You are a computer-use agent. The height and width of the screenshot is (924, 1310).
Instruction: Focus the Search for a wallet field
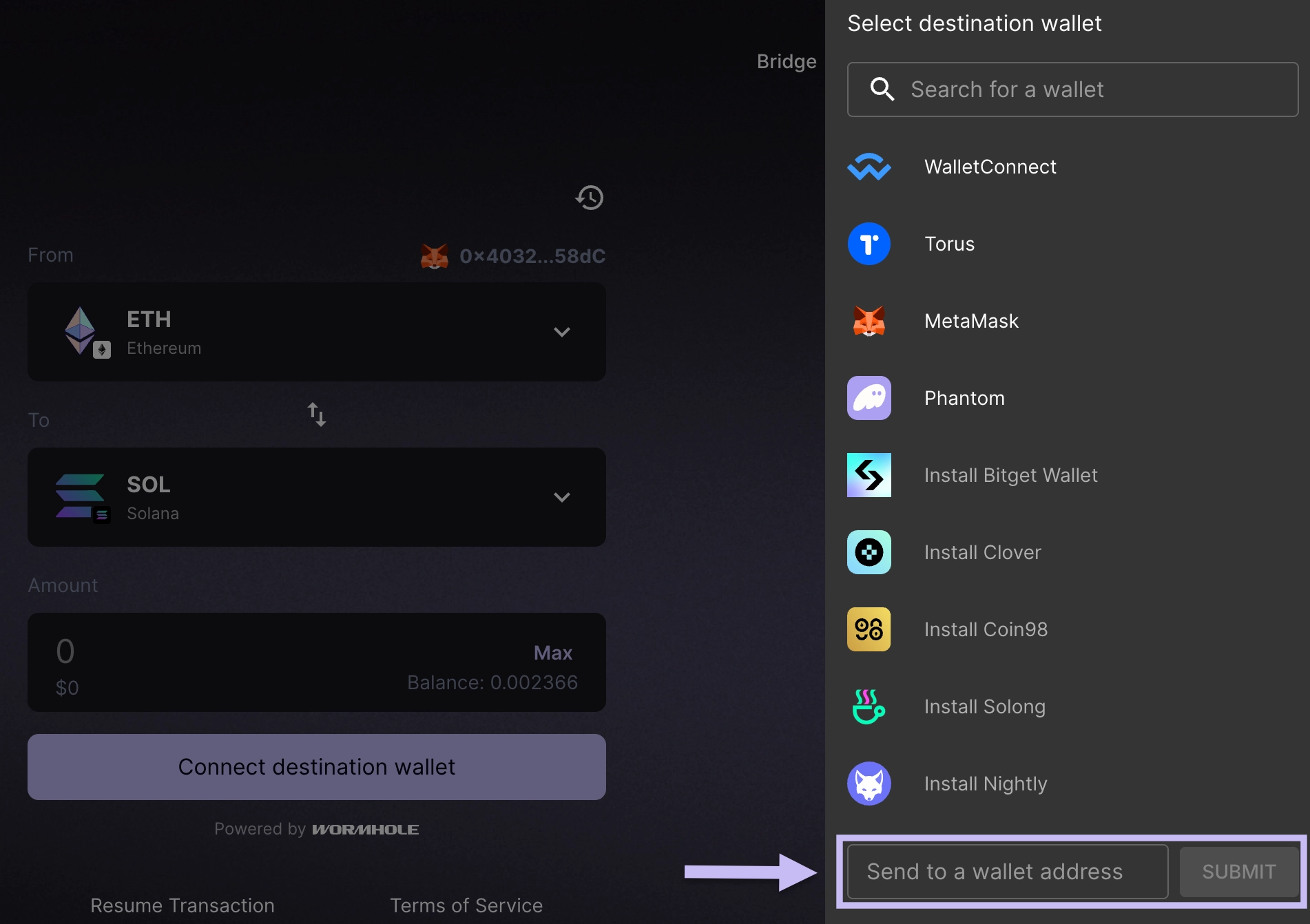(x=1072, y=90)
